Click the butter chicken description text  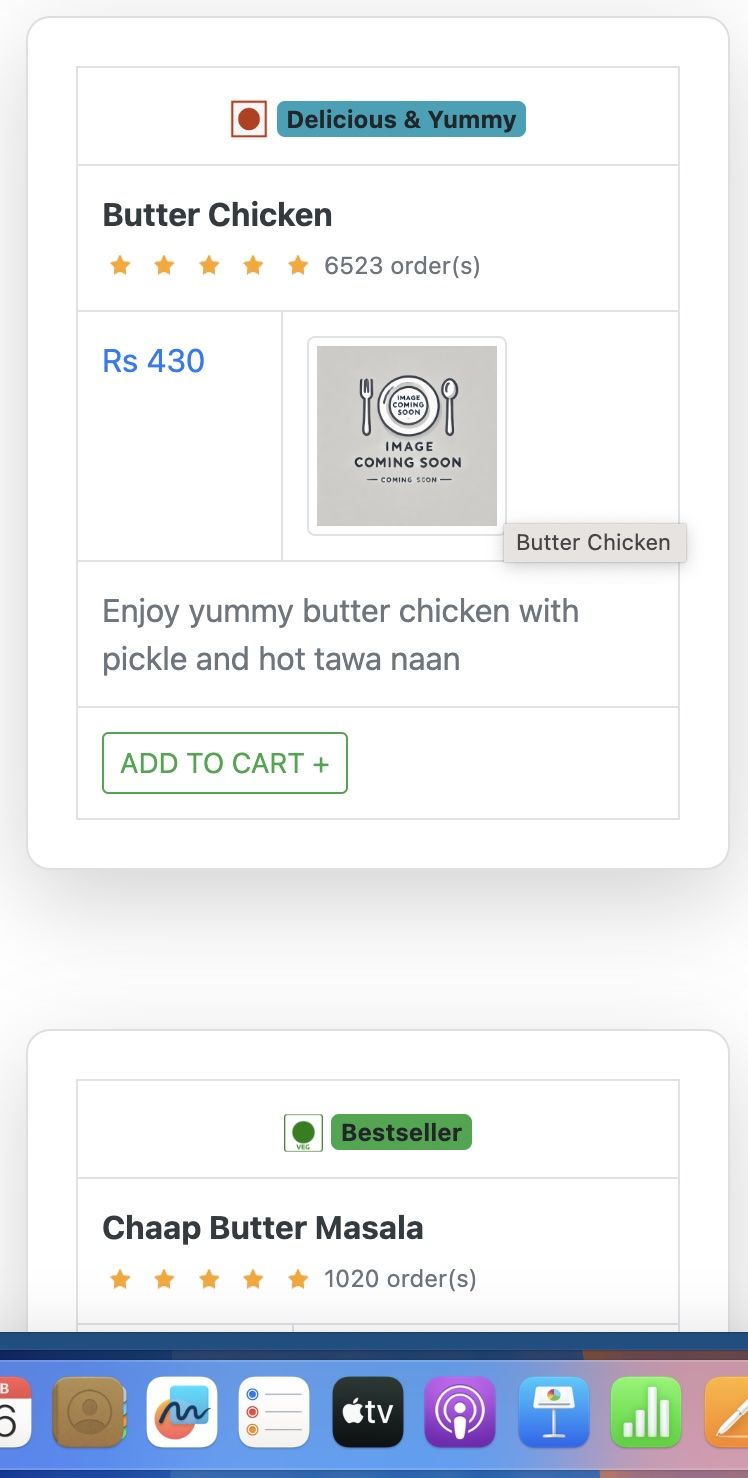coord(340,635)
